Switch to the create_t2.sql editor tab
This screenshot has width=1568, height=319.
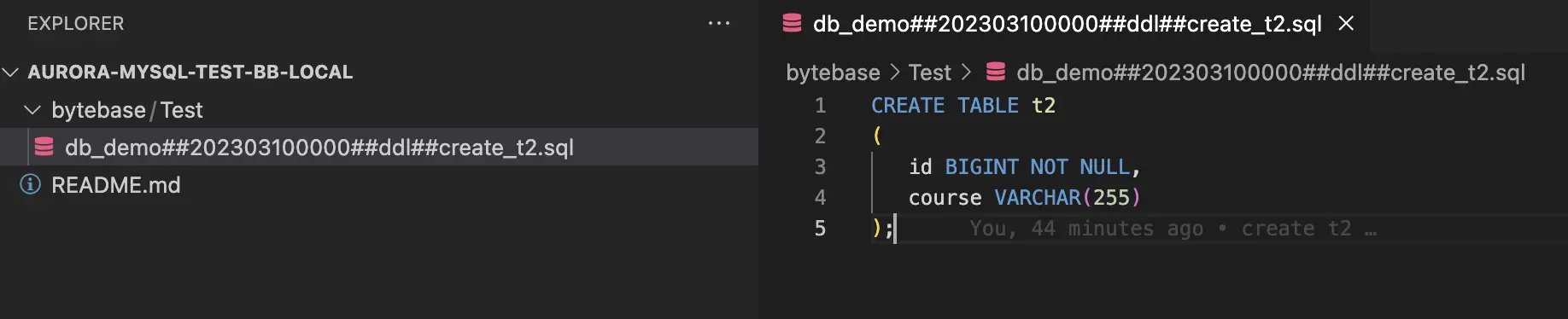pos(1067,24)
